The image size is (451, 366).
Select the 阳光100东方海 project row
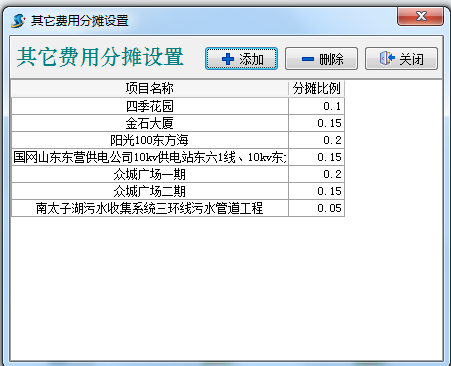[x=178, y=140]
